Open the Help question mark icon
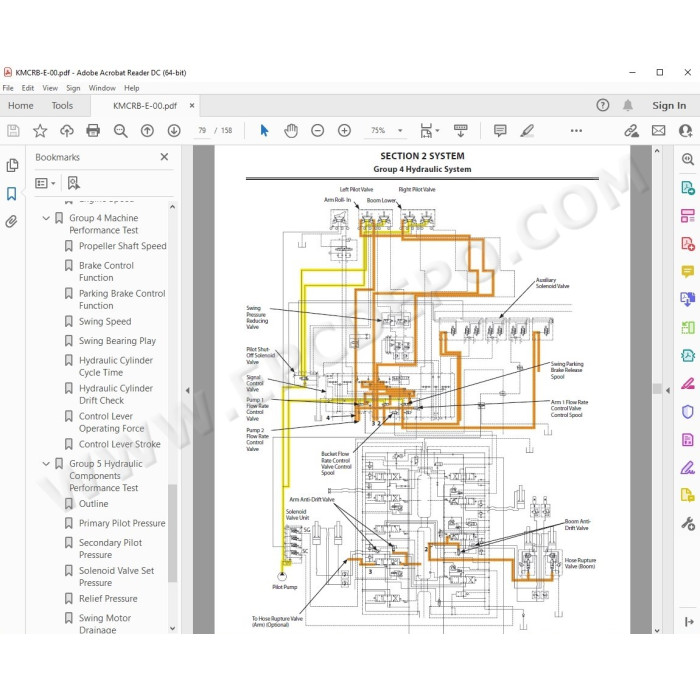 tap(603, 105)
